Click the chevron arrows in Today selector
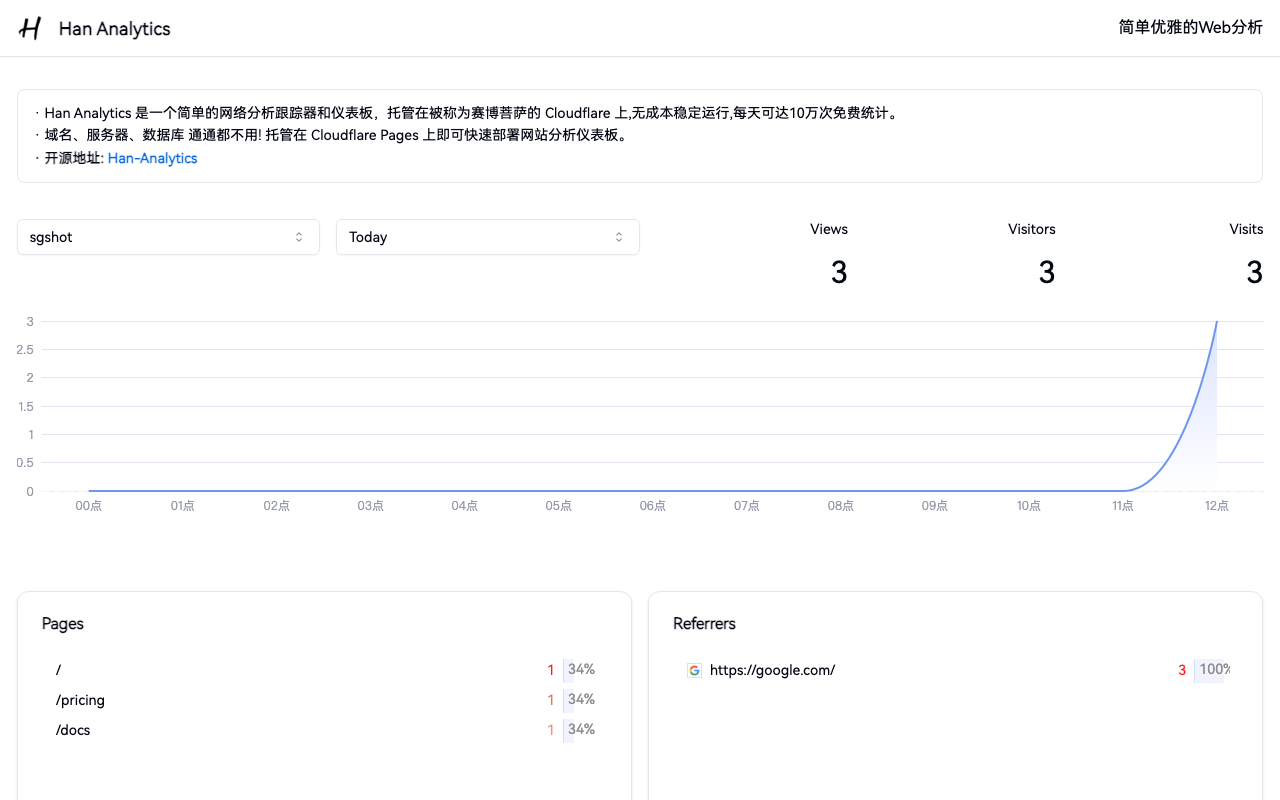This screenshot has width=1280, height=800. (x=619, y=237)
